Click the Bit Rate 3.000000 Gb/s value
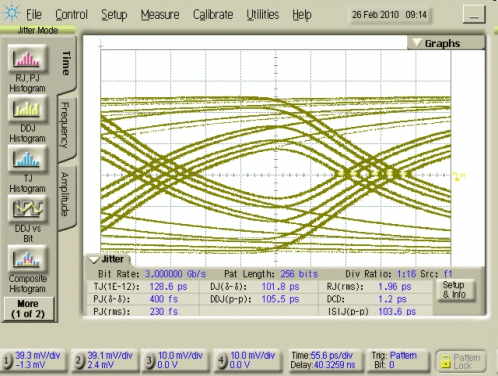The height and width of the screenshot is (376, 498). click(175, 274)
